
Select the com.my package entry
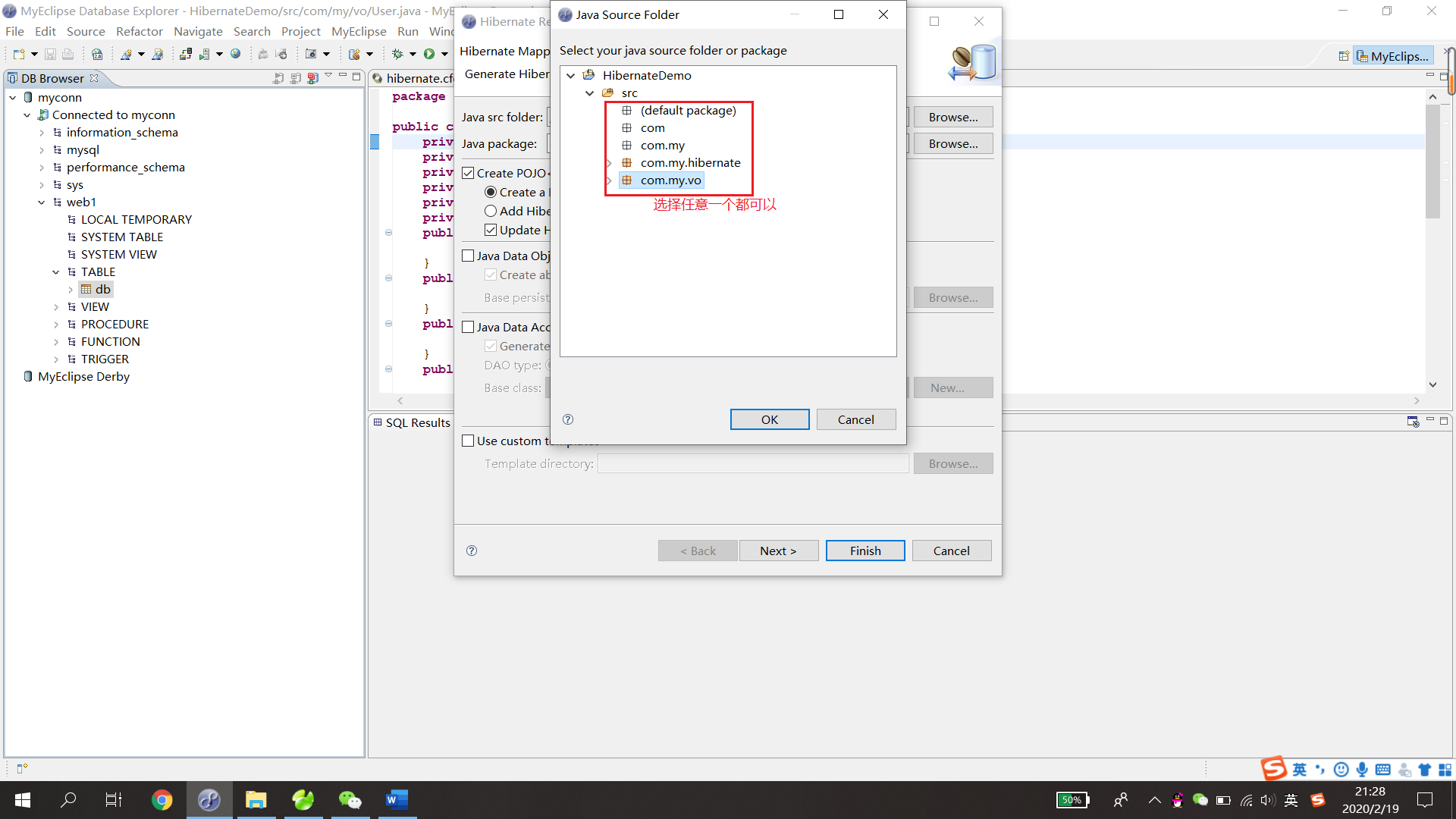[662, 145]
